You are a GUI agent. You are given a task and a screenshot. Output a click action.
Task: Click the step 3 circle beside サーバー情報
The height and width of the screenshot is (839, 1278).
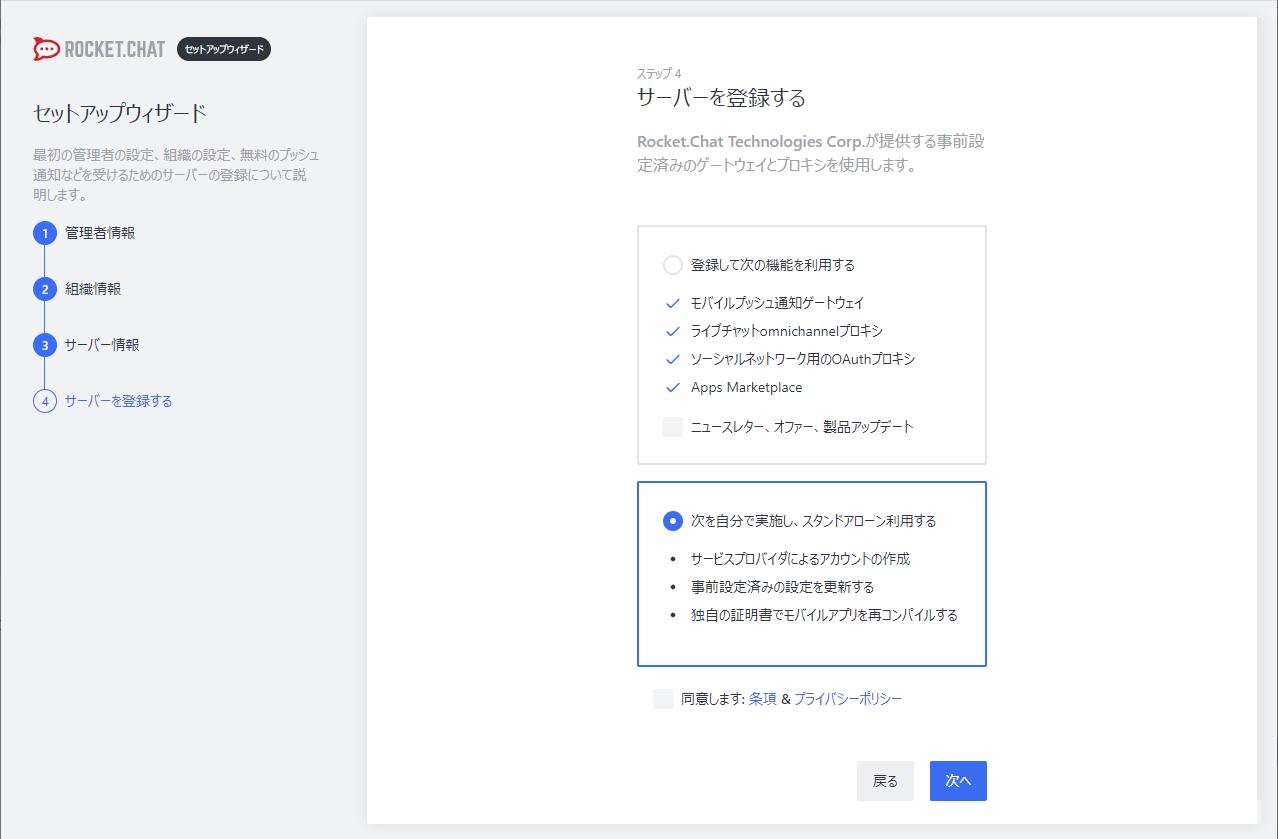pos(44,345)
